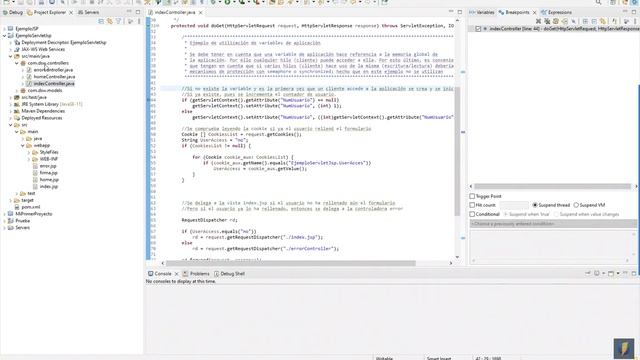
Task: Collapse All icon in Project Explorer
Action: coord(101,21)
